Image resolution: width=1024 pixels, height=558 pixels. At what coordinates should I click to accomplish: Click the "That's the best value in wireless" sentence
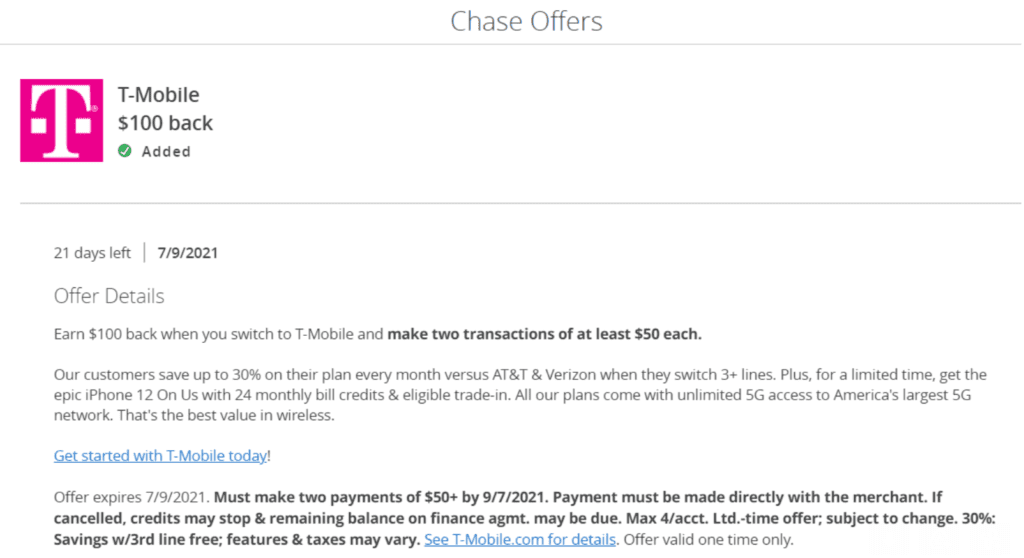[236, 414]
